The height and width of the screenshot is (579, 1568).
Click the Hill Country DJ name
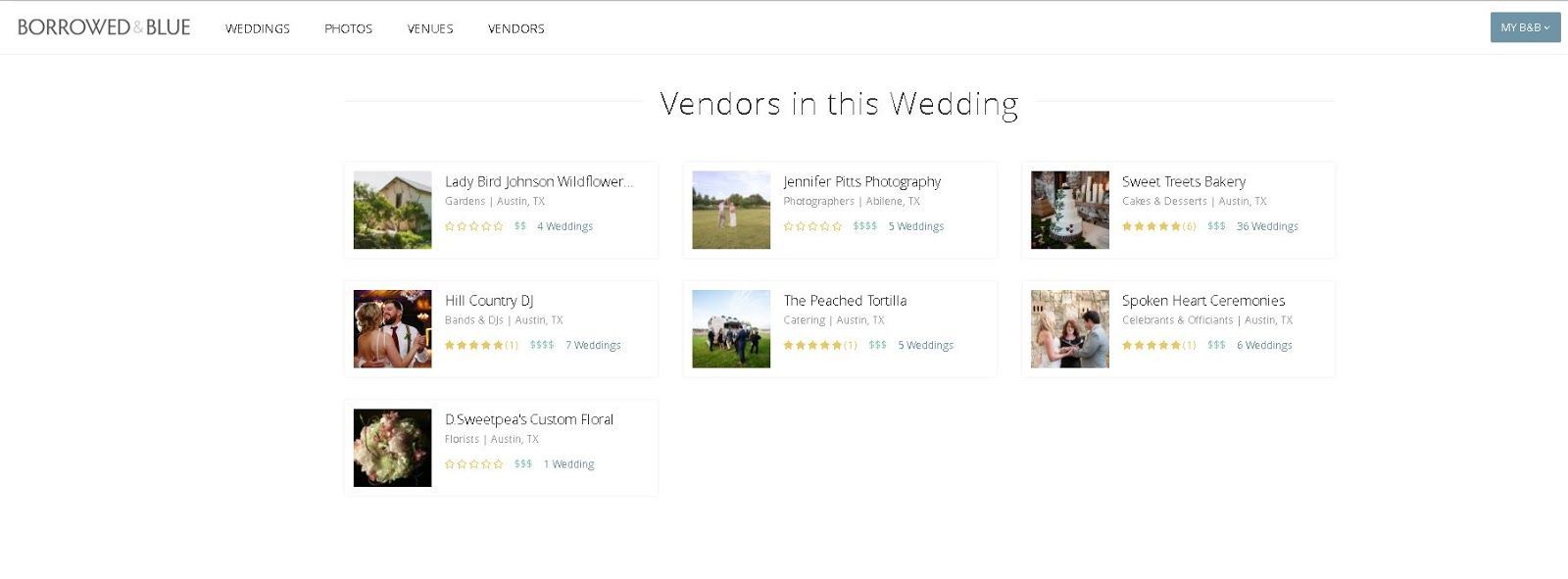[x=488, y=301]
